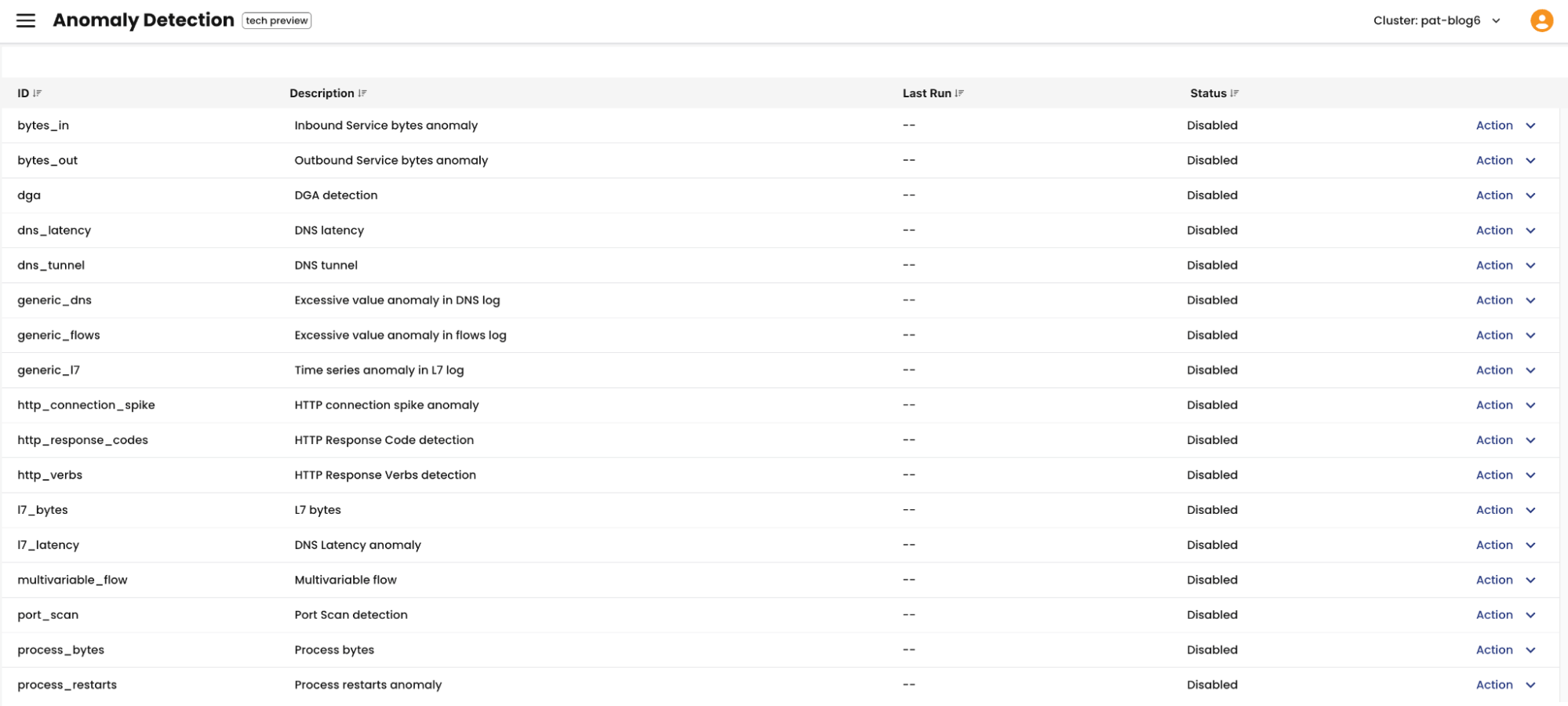Select the bytes_out ID cell
The image size is (1568, 706).
[x=48, y=161]
